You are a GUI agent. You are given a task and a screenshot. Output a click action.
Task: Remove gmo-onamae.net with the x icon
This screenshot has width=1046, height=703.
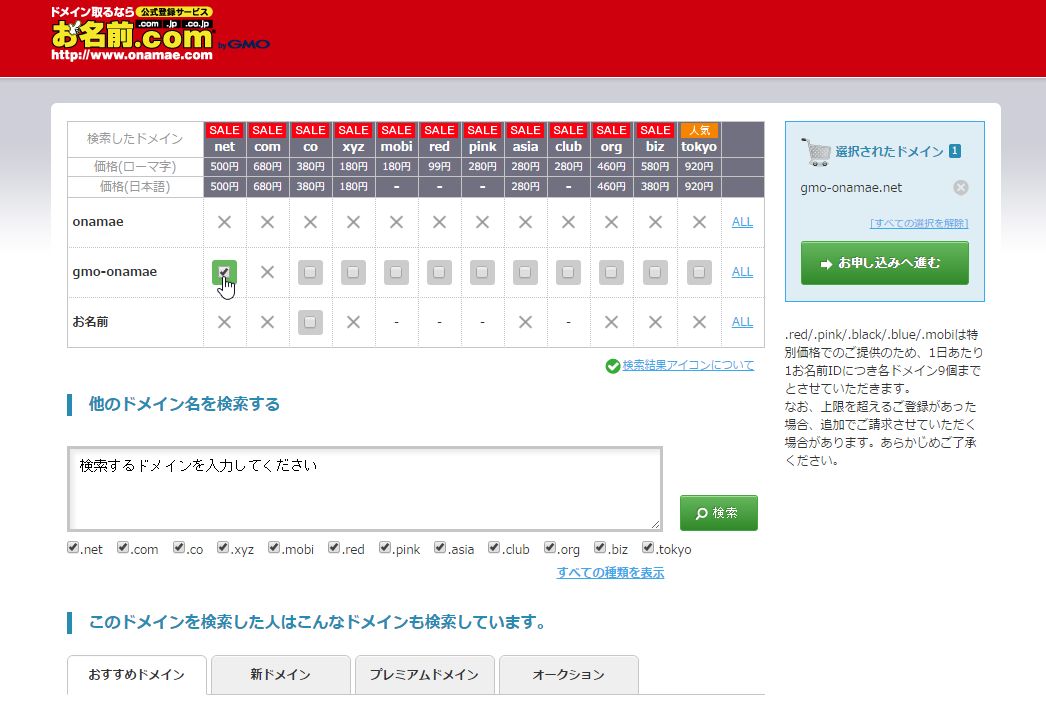tap(961, 187)
